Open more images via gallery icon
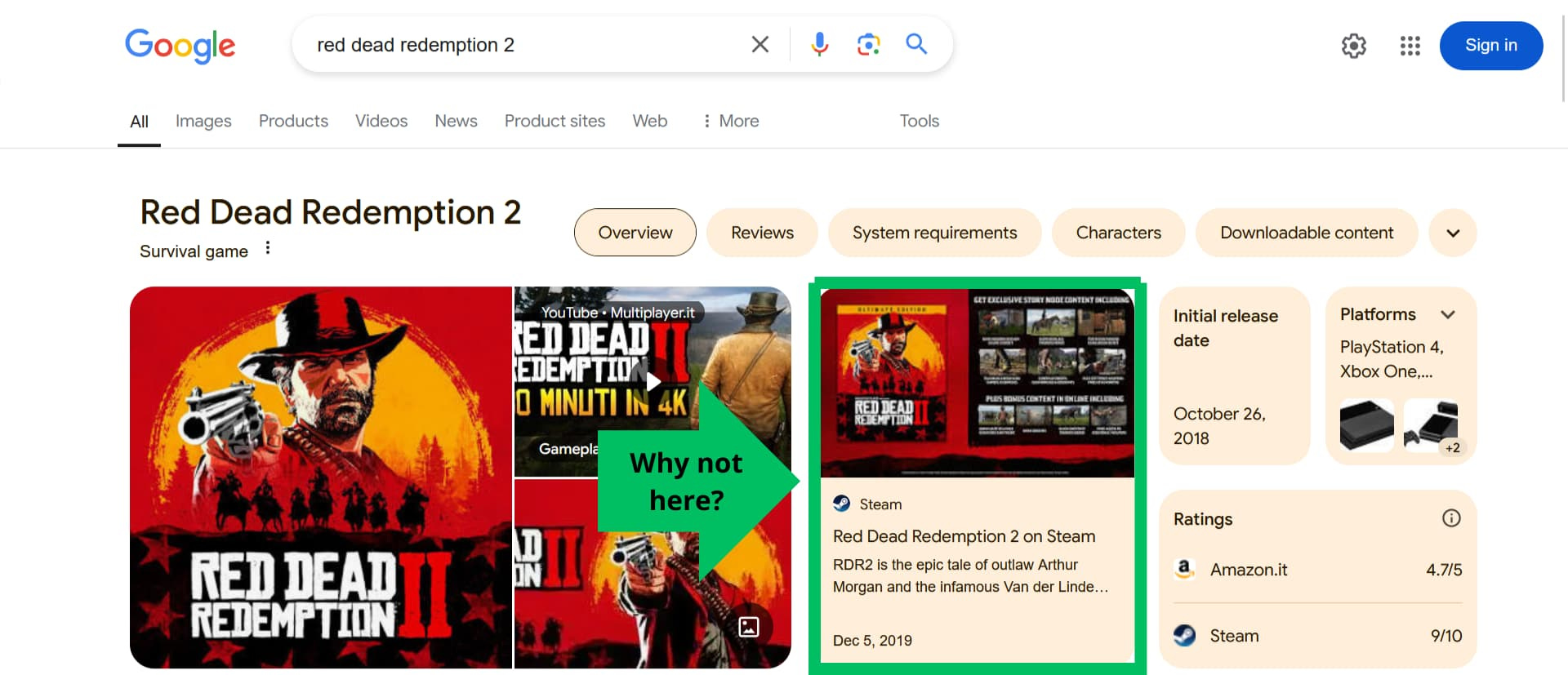Image resolution: width=1568 pixels, height=675 pixels. [749, 627]
